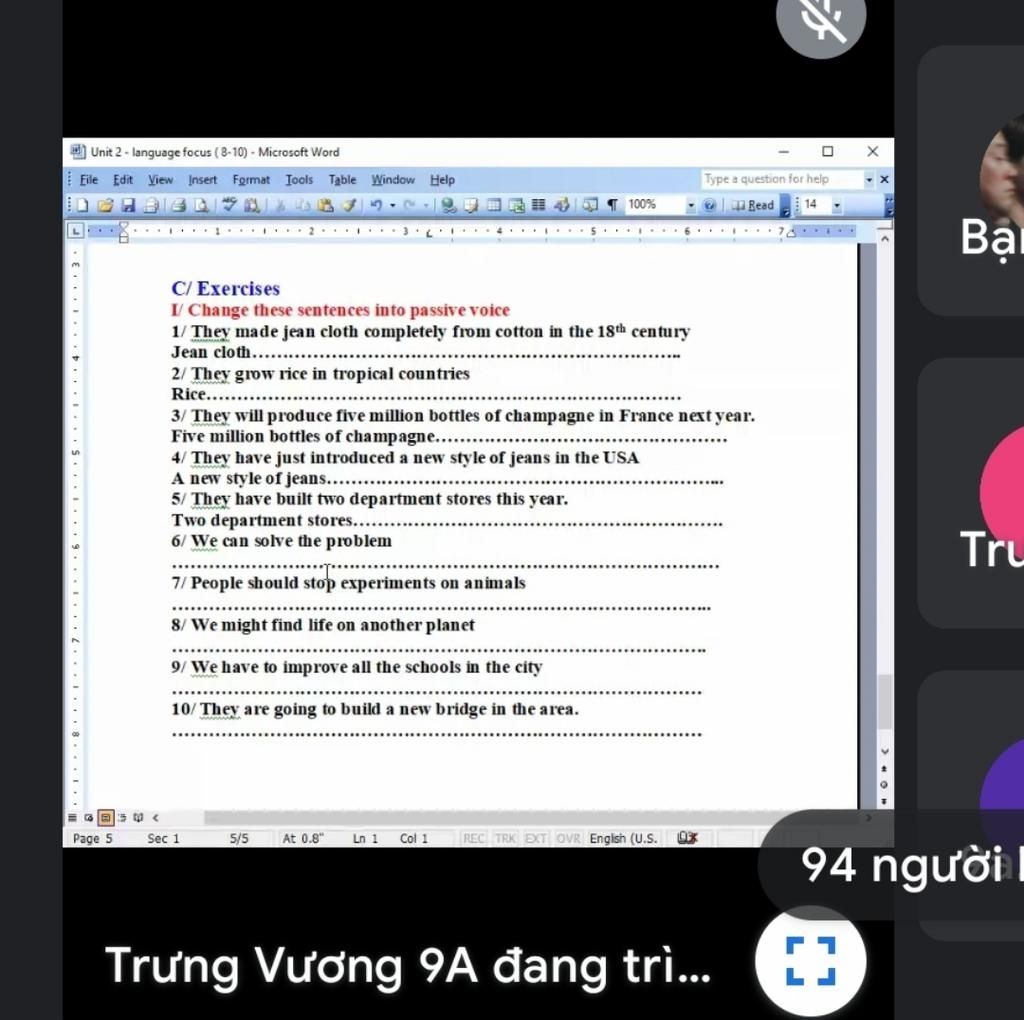Cut selection with scissors icon

(280, 205)
